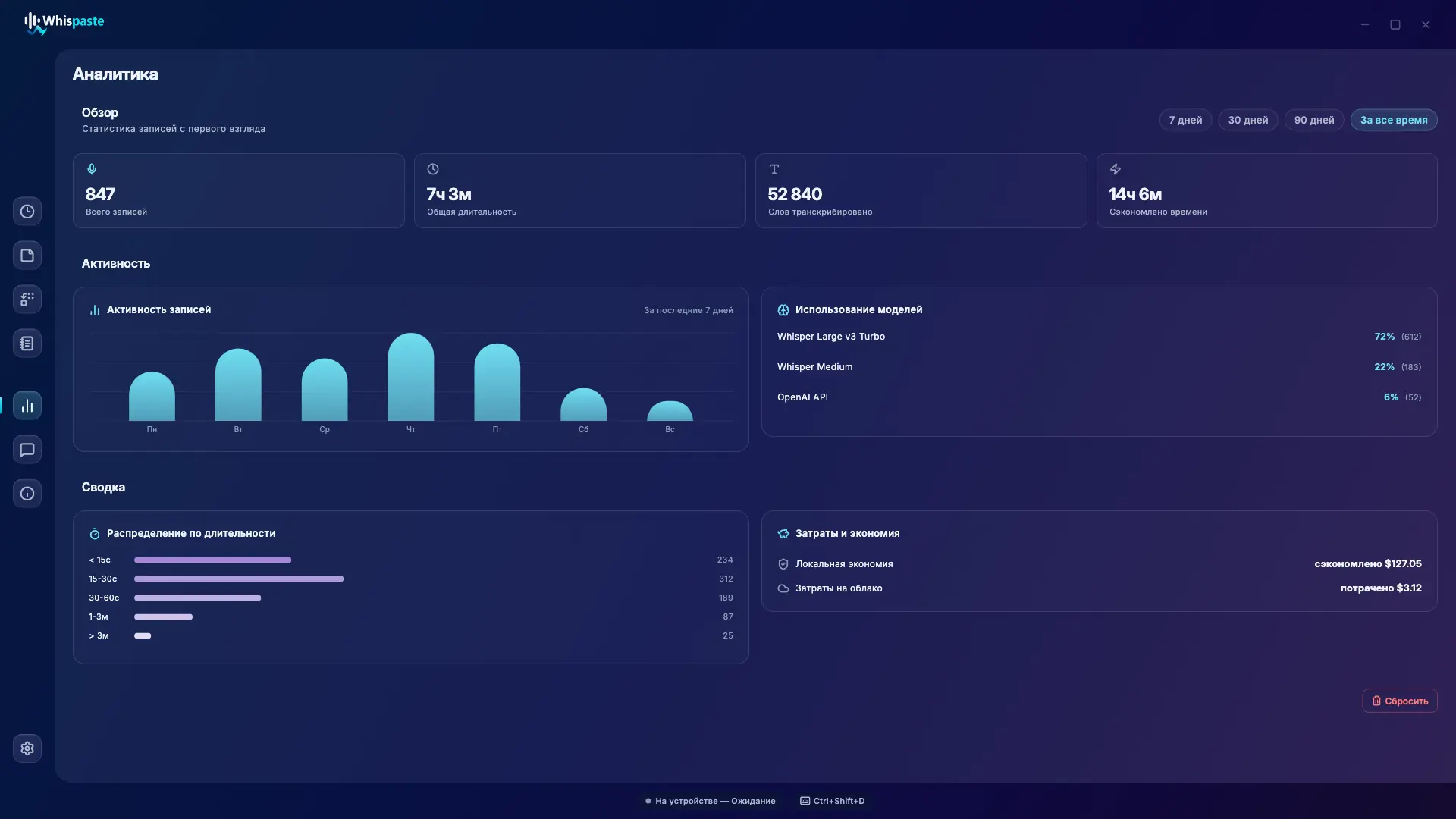Select the 30 дней period filter
This screenshot has height=819, width=1456.
point(1248,120)
